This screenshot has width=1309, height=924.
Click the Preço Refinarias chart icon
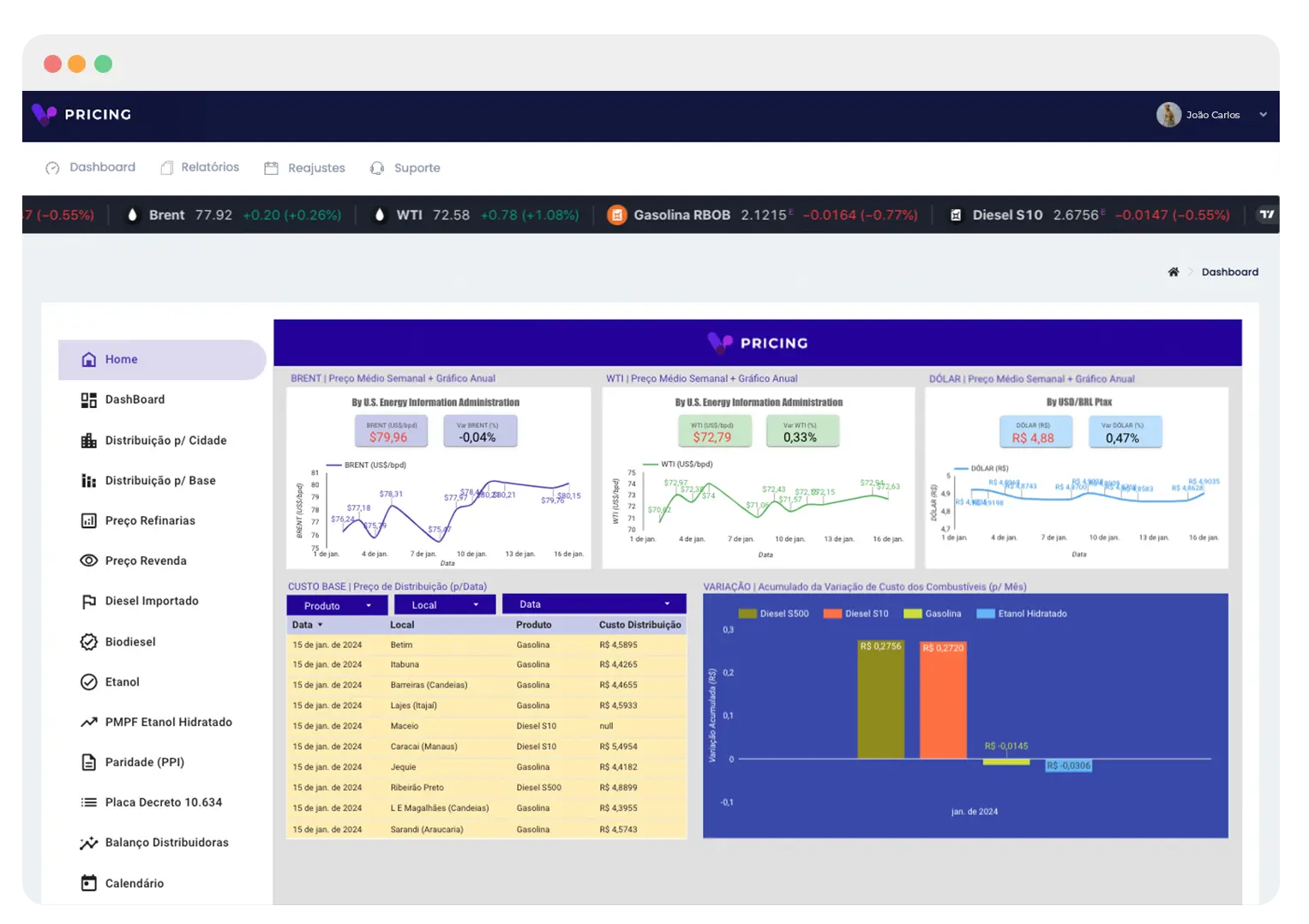pyautogui.click(x=88, y=520)
